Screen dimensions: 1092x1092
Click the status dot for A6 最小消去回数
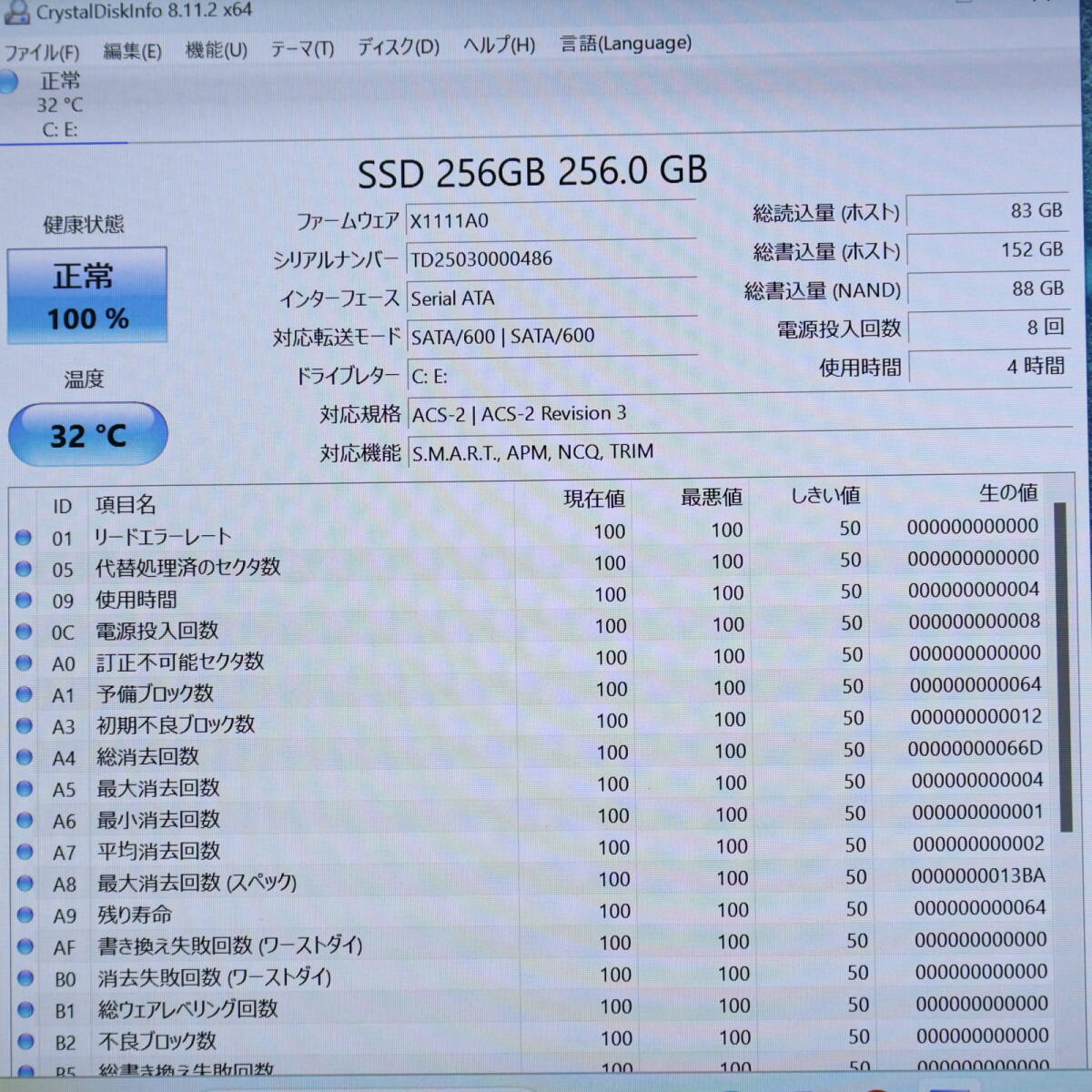click(x=25, y=821)
